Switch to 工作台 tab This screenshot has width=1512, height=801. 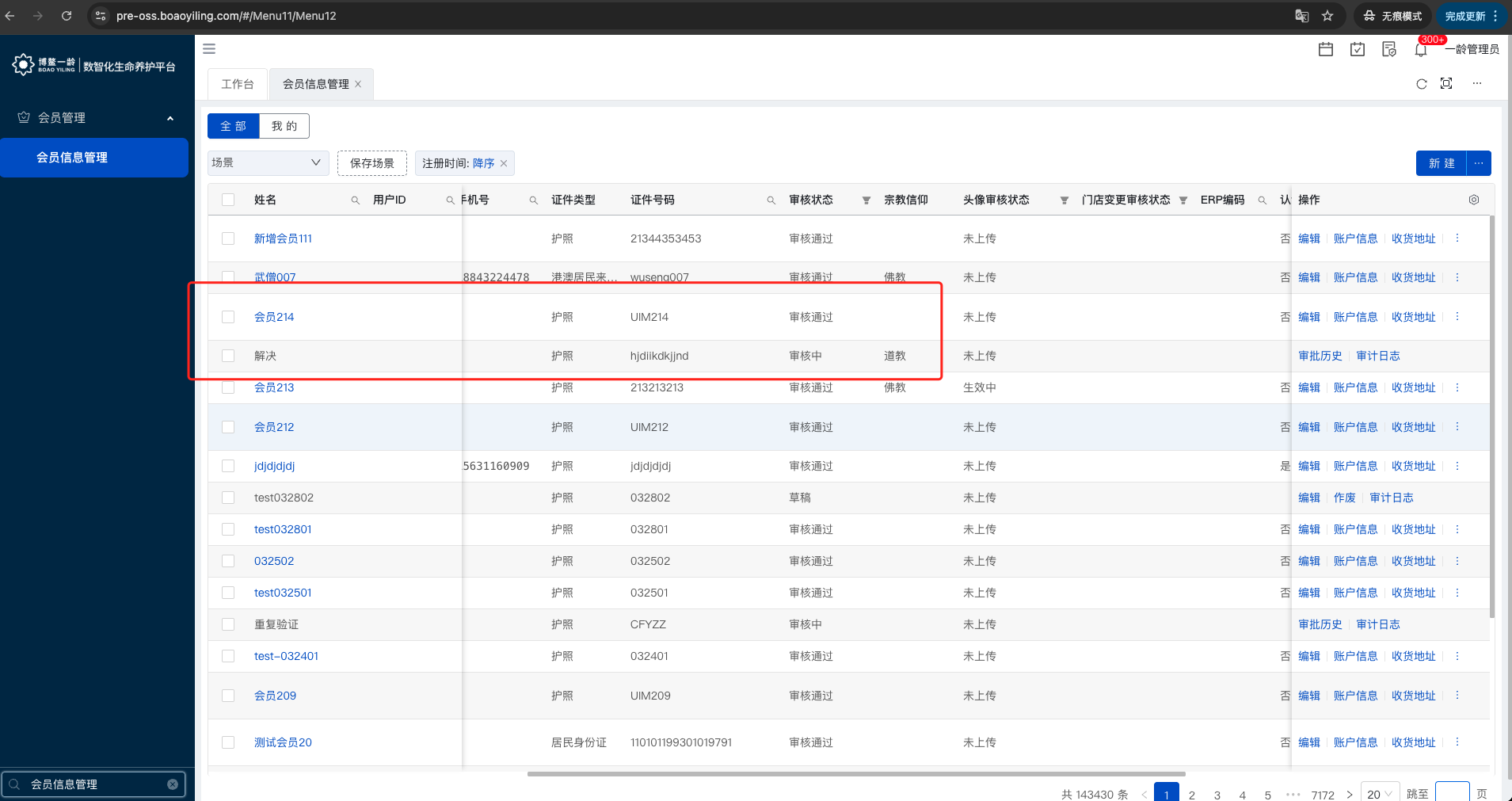point(238,84)
